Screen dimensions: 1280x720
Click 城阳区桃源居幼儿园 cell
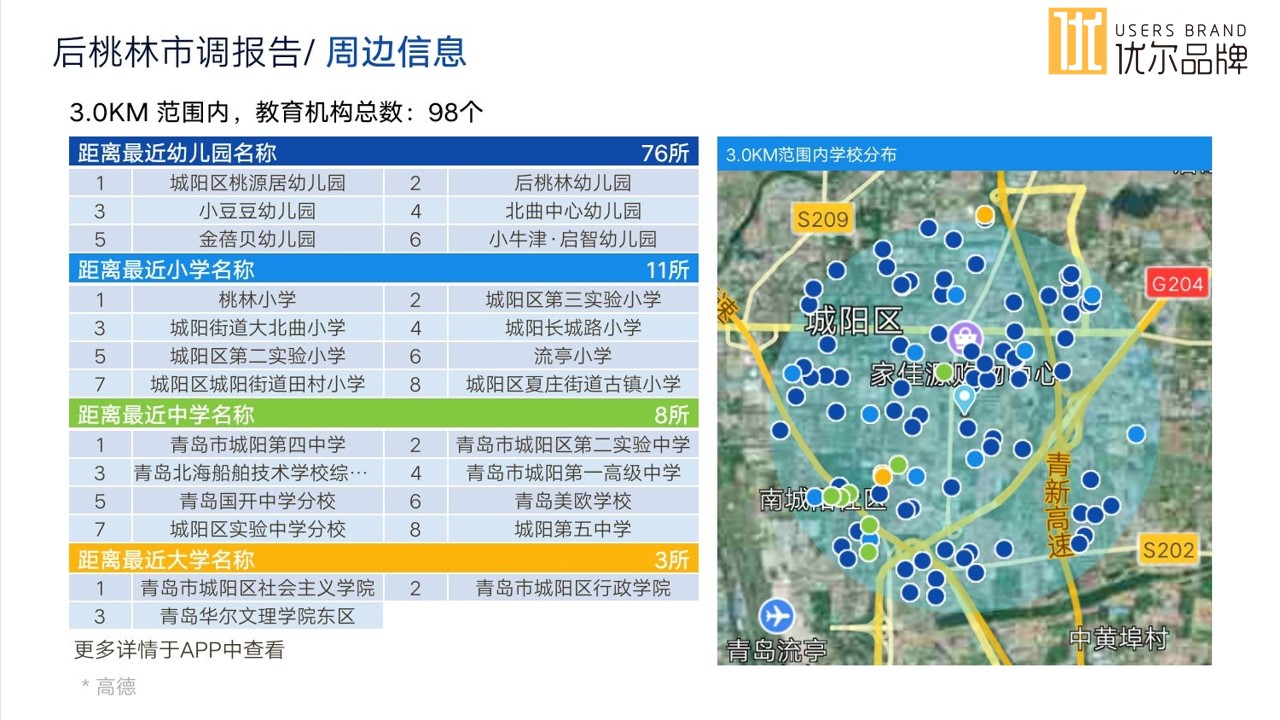tap(258, 183)
